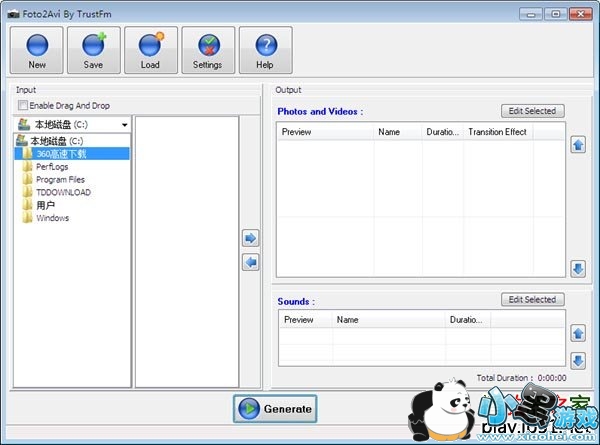Click the Save project icon
The height and width of the screenshot is (445, 600).
pos(94,50)
